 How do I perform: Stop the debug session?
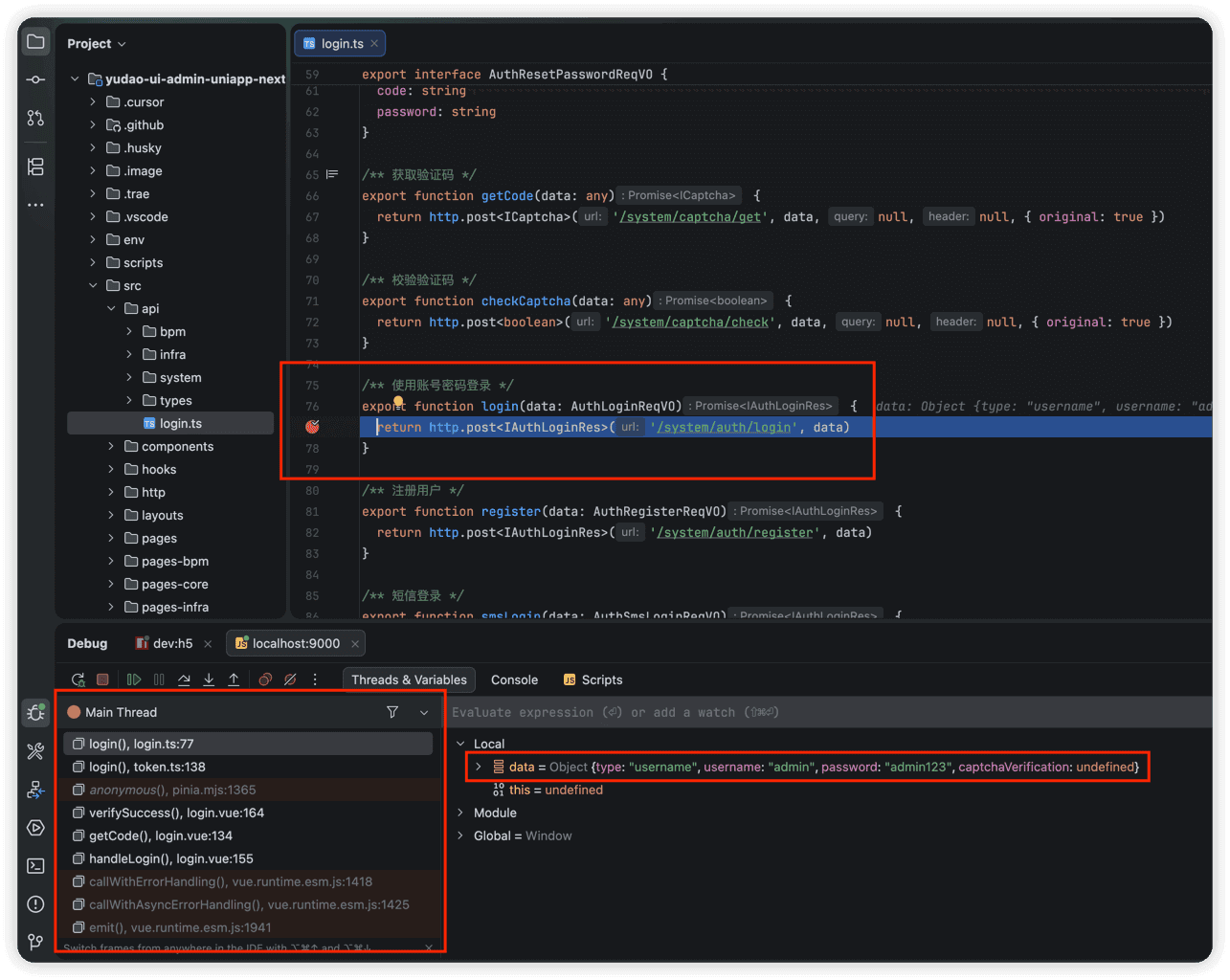(x=102, y=679)
